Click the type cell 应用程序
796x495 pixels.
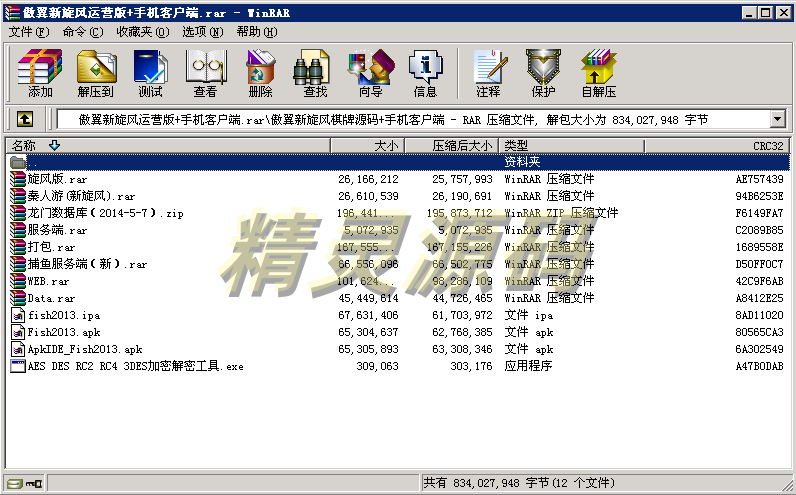pos(528,366)
